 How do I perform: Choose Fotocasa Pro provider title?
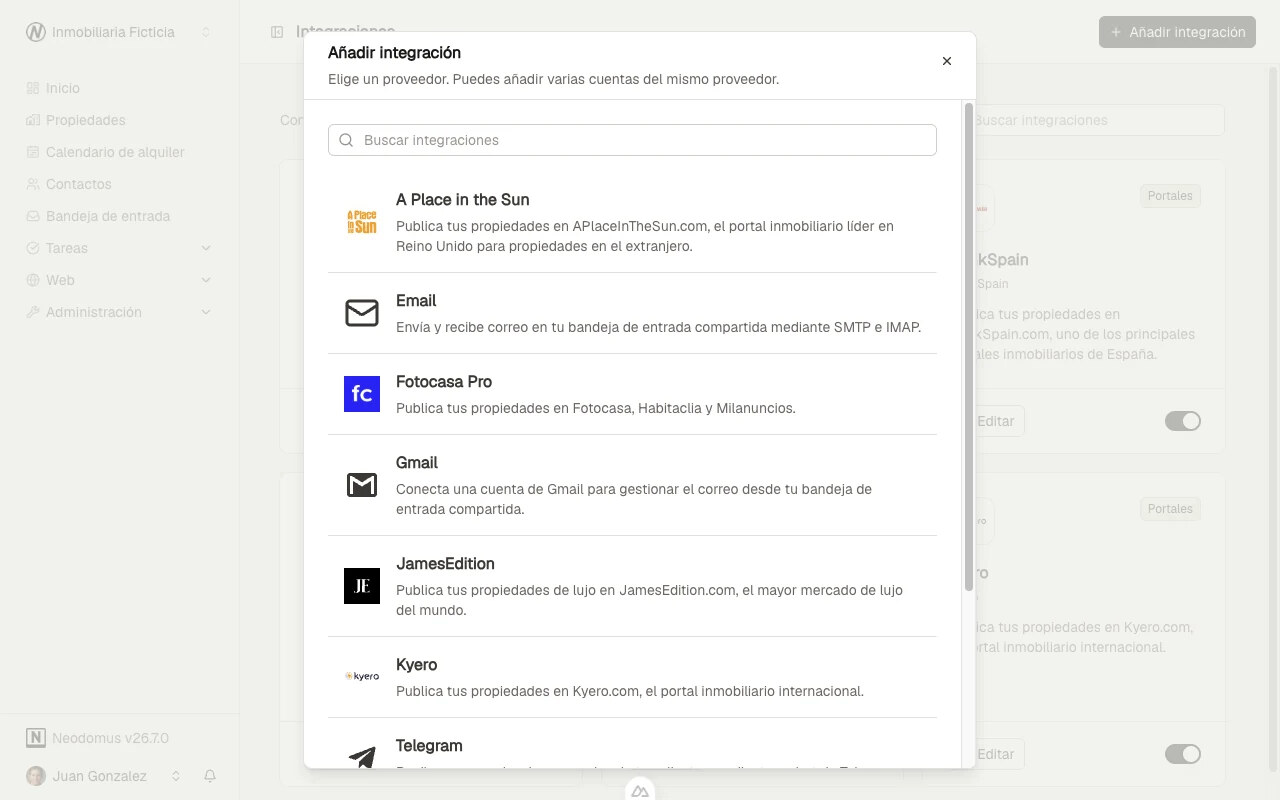click(444, 382)
